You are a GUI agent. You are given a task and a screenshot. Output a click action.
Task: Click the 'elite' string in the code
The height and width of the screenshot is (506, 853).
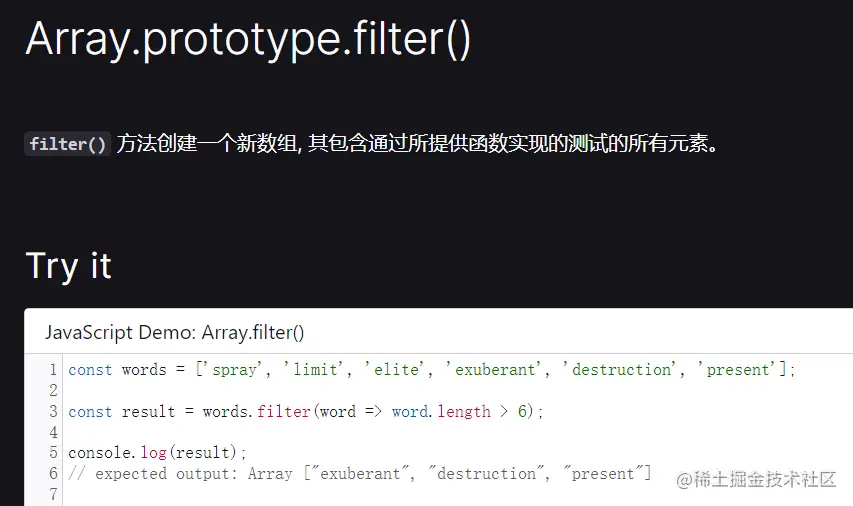pos(397,370)
